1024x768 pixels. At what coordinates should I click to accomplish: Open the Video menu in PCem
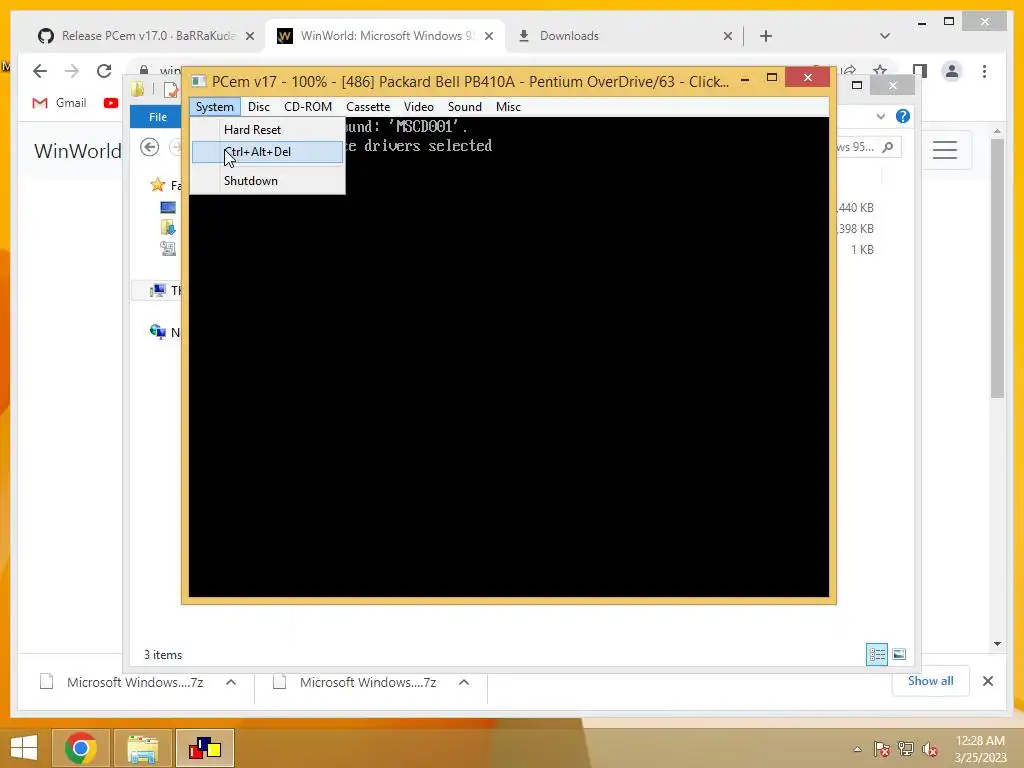coord(419,106)
